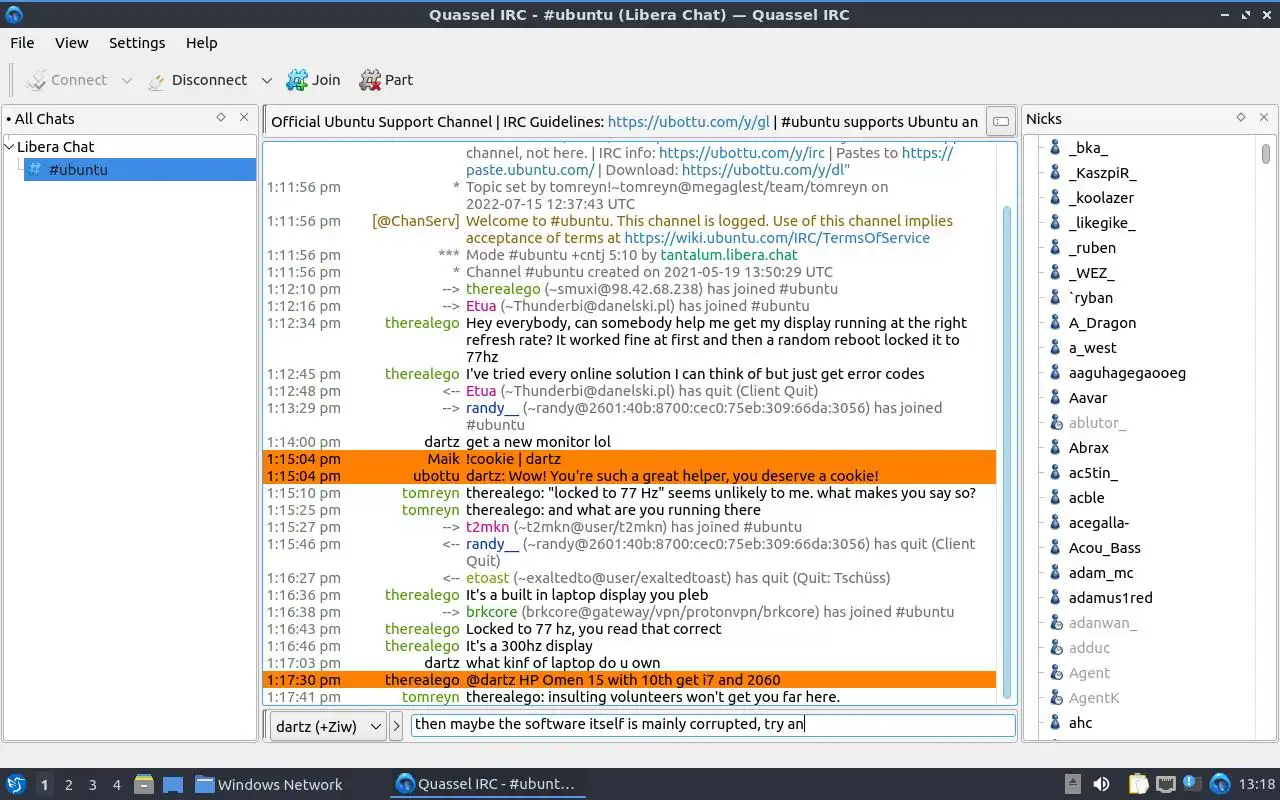The image size is (1280, 800).
Task: Click the user icon next to _koolazer
Action: (1054, 198)
